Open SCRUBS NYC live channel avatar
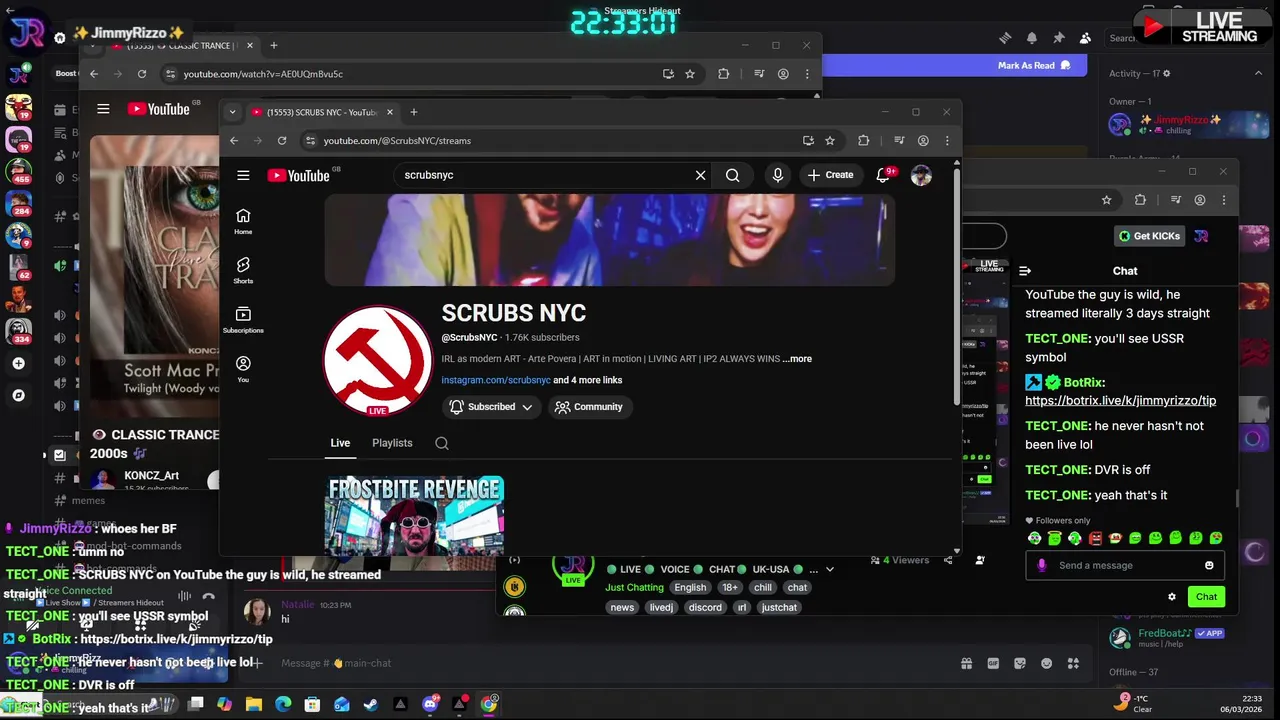Screen dimensions: 1280x720 click(x=377, y=361)
